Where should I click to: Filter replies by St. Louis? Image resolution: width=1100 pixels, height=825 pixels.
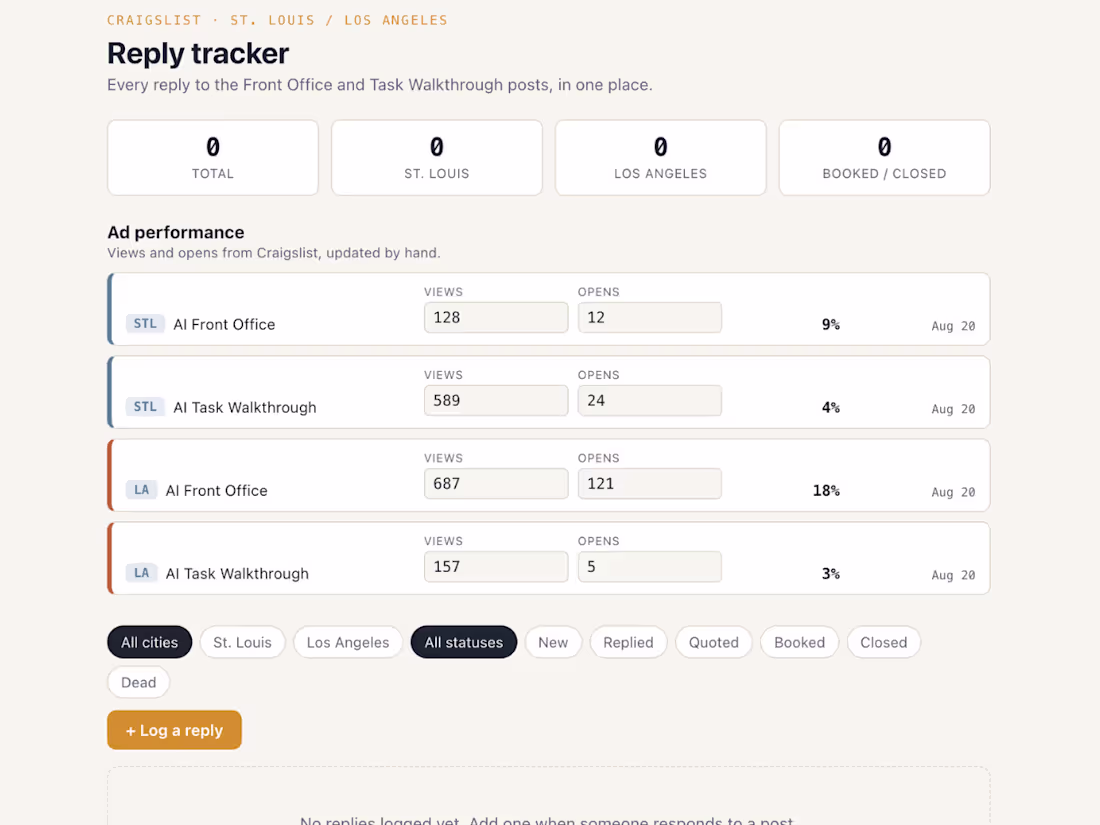[242, 642]
